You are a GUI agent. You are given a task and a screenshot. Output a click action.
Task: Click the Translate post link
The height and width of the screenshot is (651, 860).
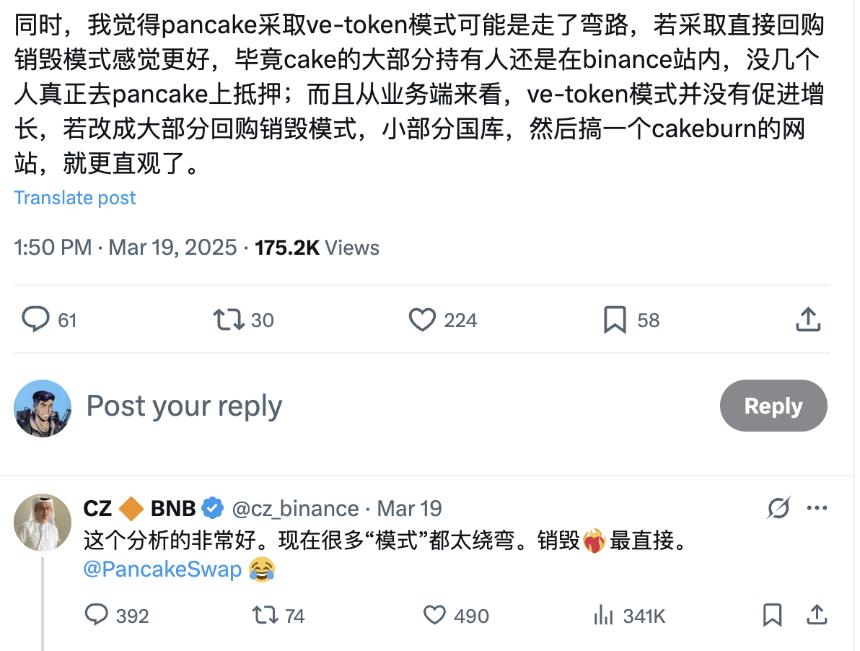pos(75,198)
